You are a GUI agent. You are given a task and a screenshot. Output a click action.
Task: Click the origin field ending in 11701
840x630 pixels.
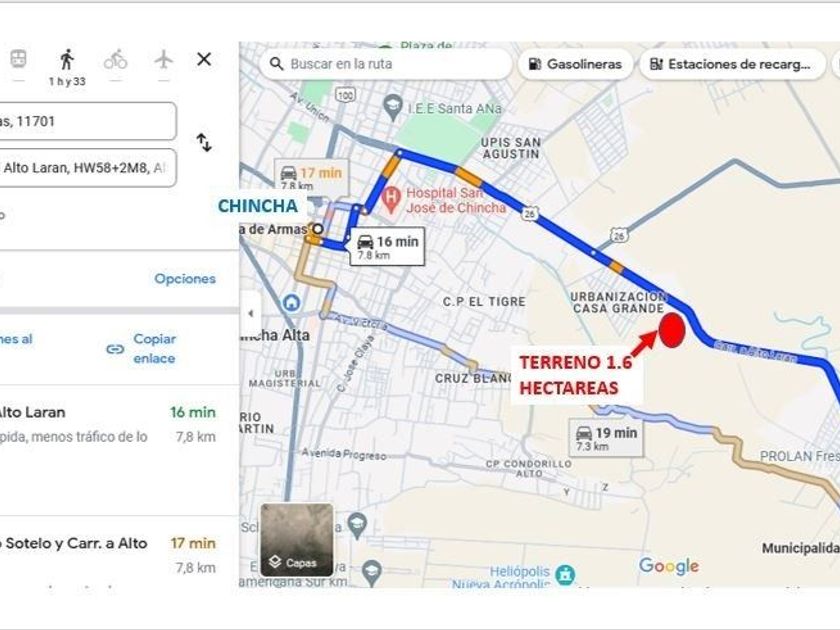[88, 121]
